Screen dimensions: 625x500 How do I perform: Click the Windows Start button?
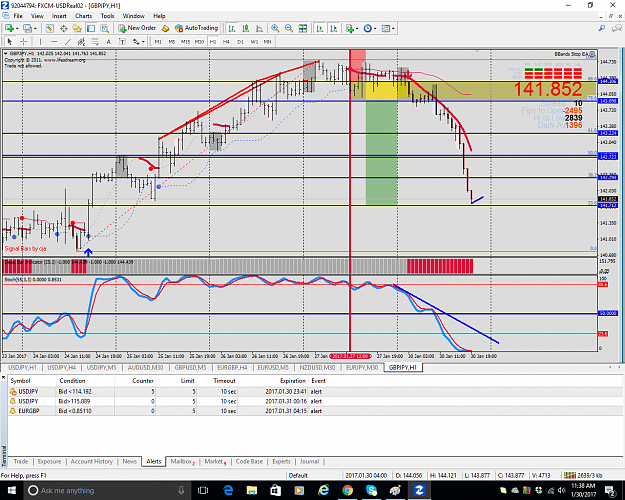(x=11, y=490)
